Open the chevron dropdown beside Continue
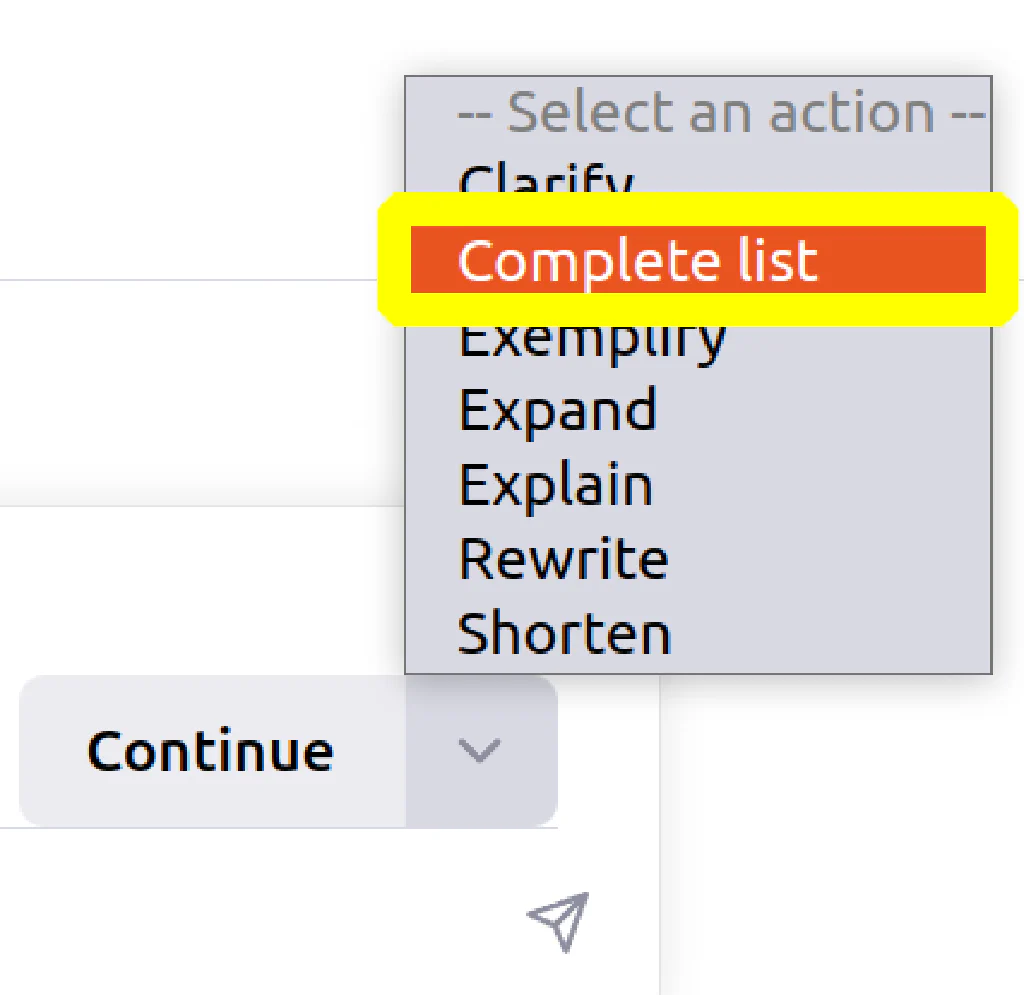Screen dimensions: 1024x995 pyautogui.click(x=481, y=751)
